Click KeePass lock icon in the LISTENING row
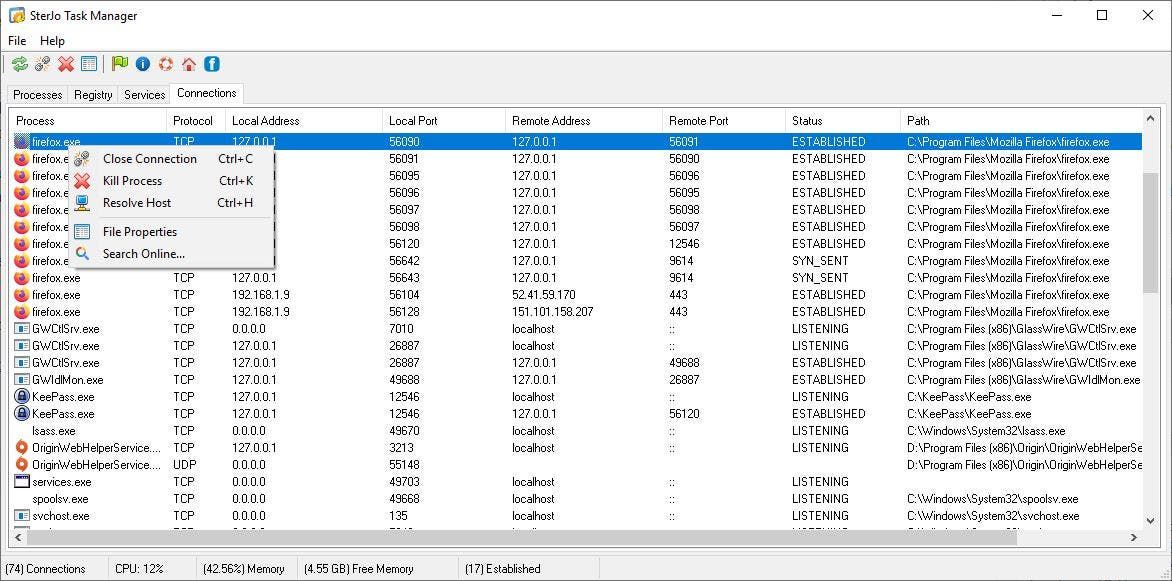Viewport: 1172px width, 581px height. (x=22, y=396)
